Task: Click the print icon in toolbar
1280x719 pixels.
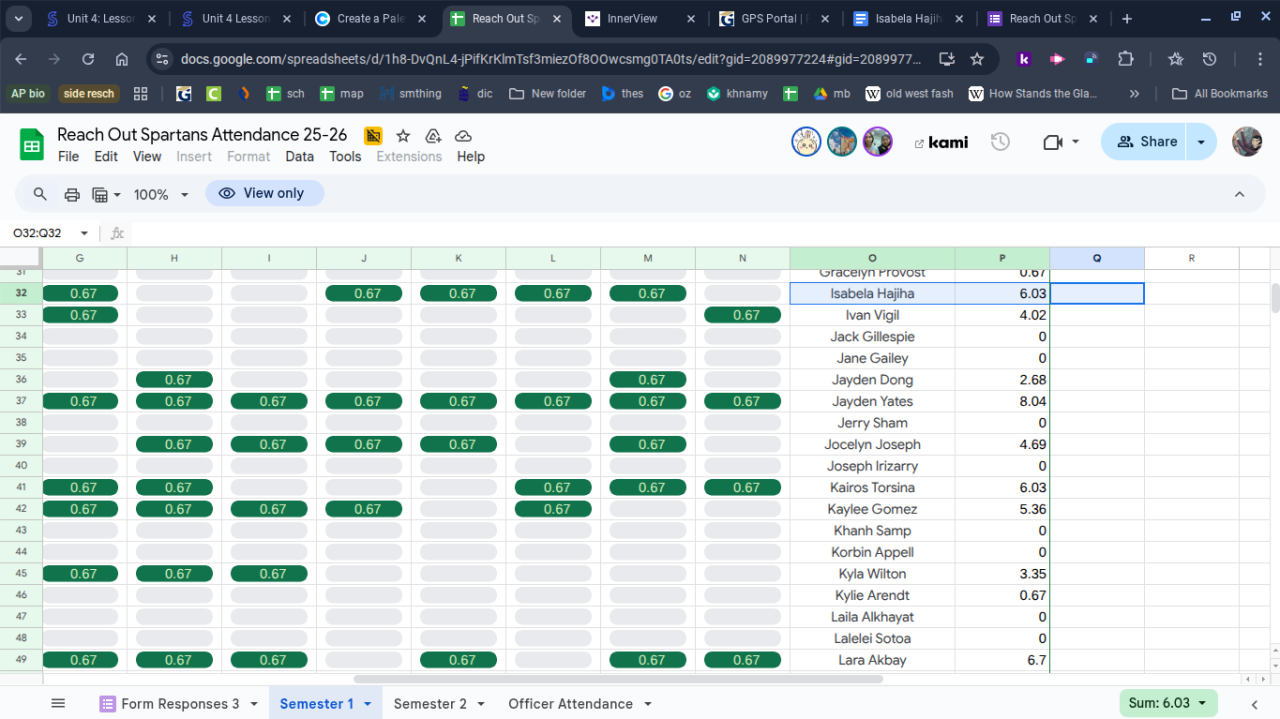Action: [72, 194]
